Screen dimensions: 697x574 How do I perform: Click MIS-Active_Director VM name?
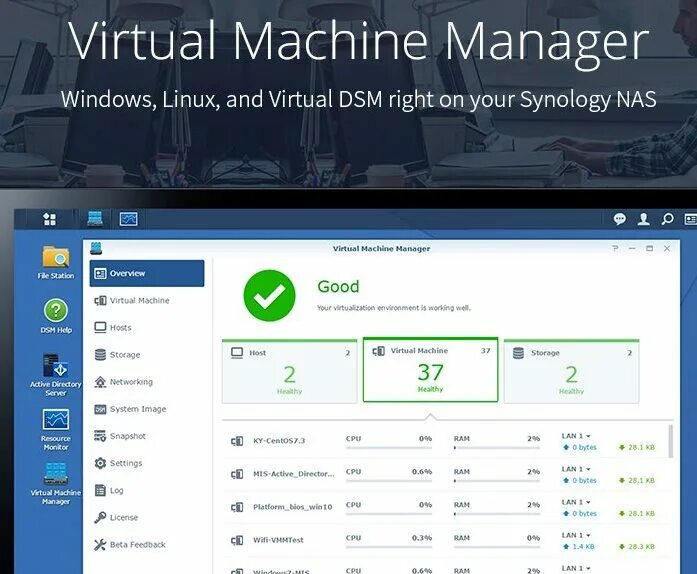(x=293, y=474)
